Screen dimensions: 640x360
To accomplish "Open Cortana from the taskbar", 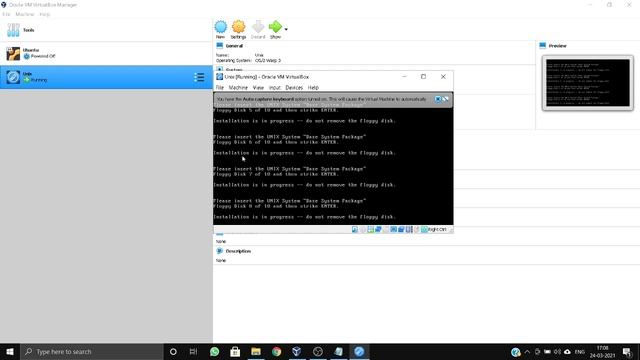I will 173,351.
